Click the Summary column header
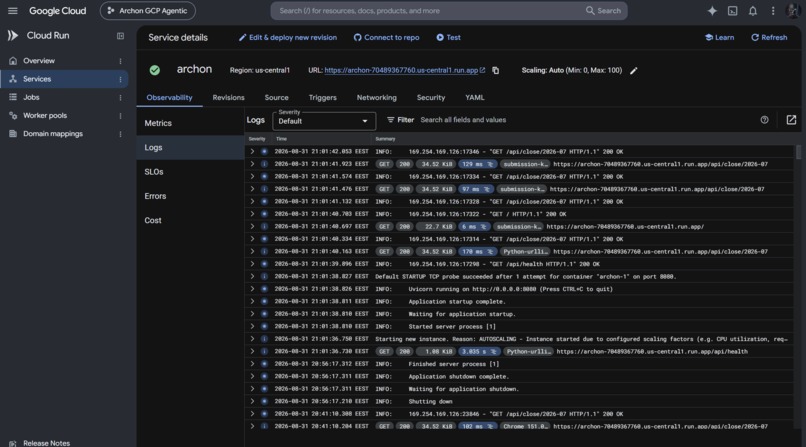The image size is (806, 447). coord(385,139)
